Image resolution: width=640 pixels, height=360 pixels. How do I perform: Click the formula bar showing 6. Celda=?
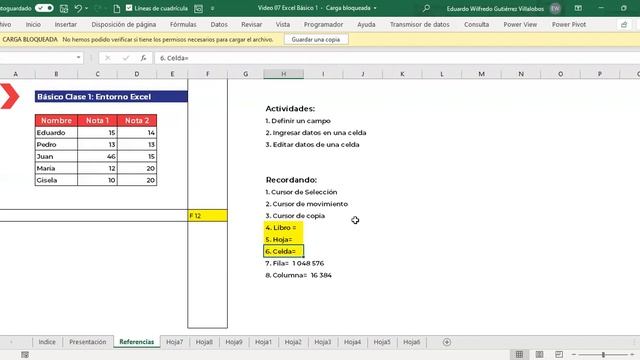[396, 58]
